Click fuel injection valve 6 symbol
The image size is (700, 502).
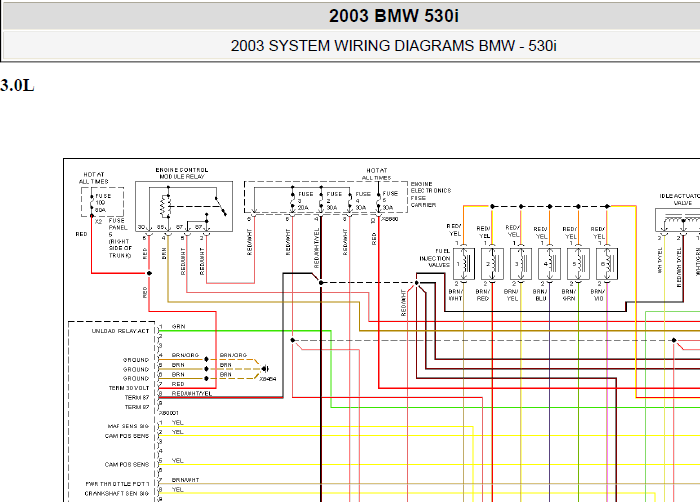pos(607,264)
